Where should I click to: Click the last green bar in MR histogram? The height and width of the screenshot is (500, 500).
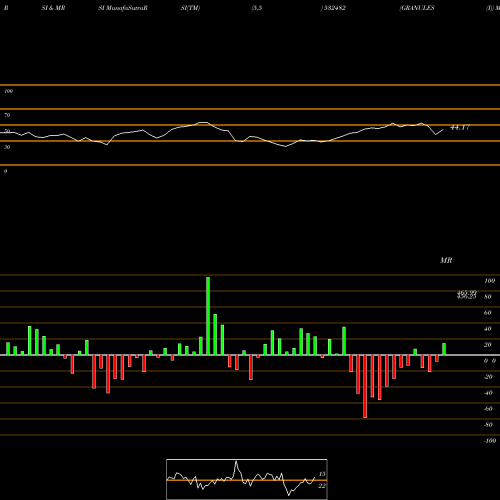[x=444, y=349]
